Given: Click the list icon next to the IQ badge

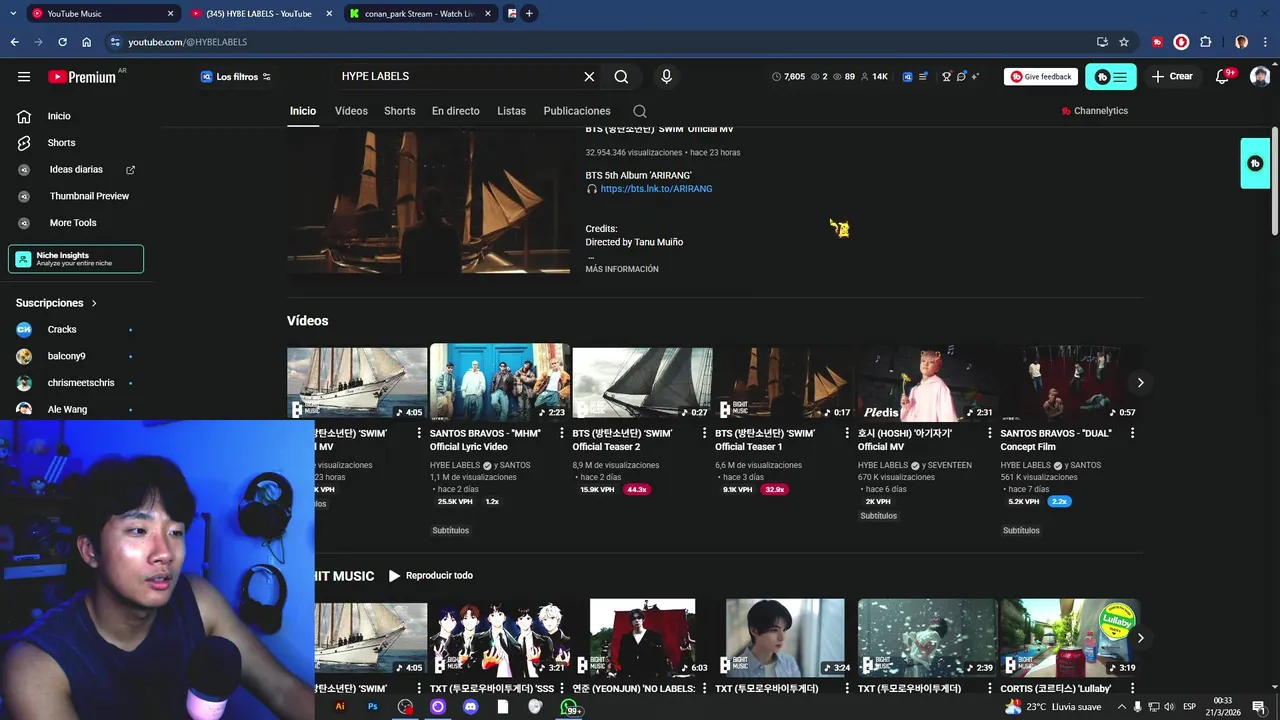Looking at the screenshot, I should point(922,77).
